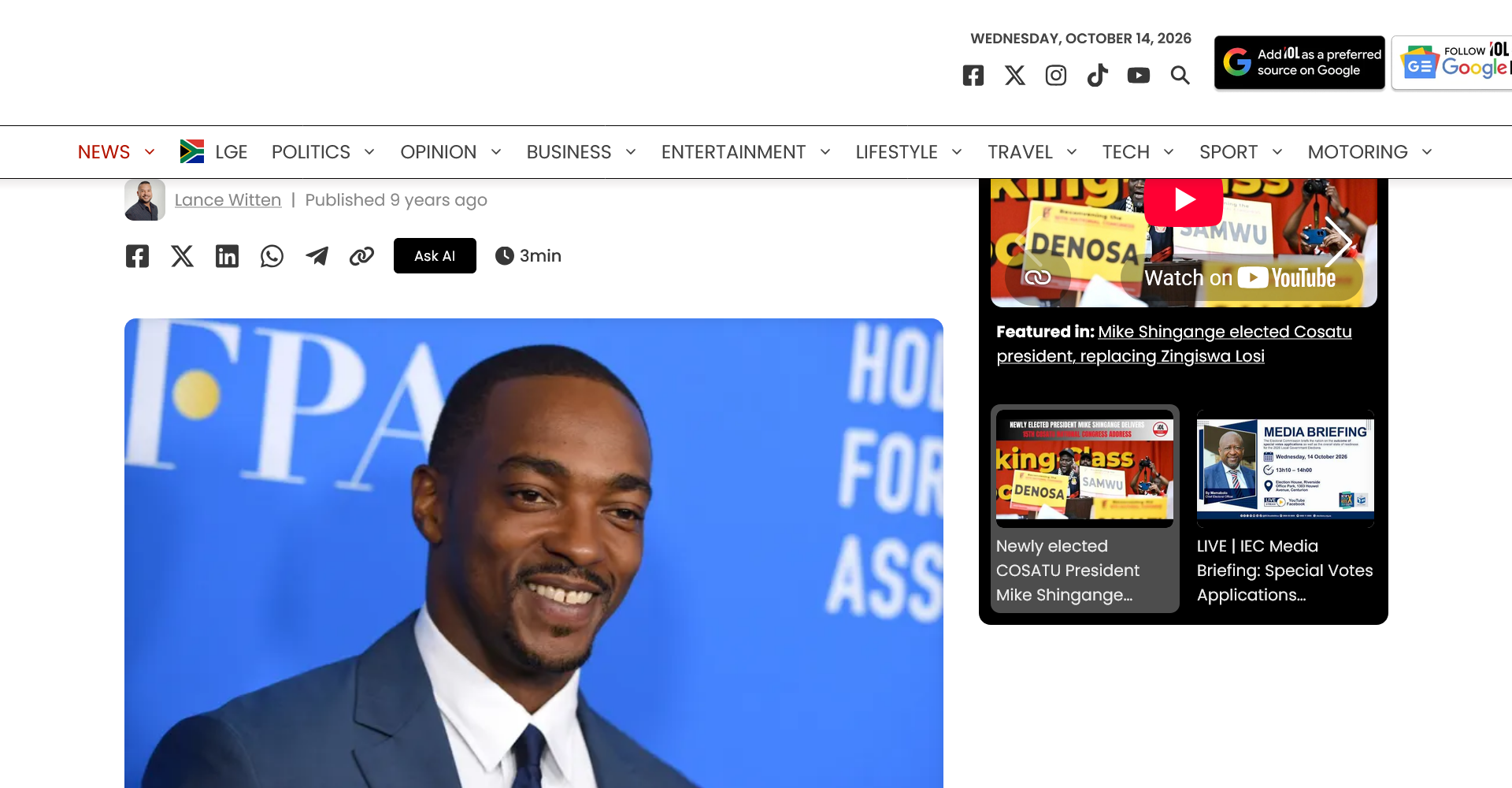Expand the SPORT menu chevron
1512x788 pixels.
1277,152
